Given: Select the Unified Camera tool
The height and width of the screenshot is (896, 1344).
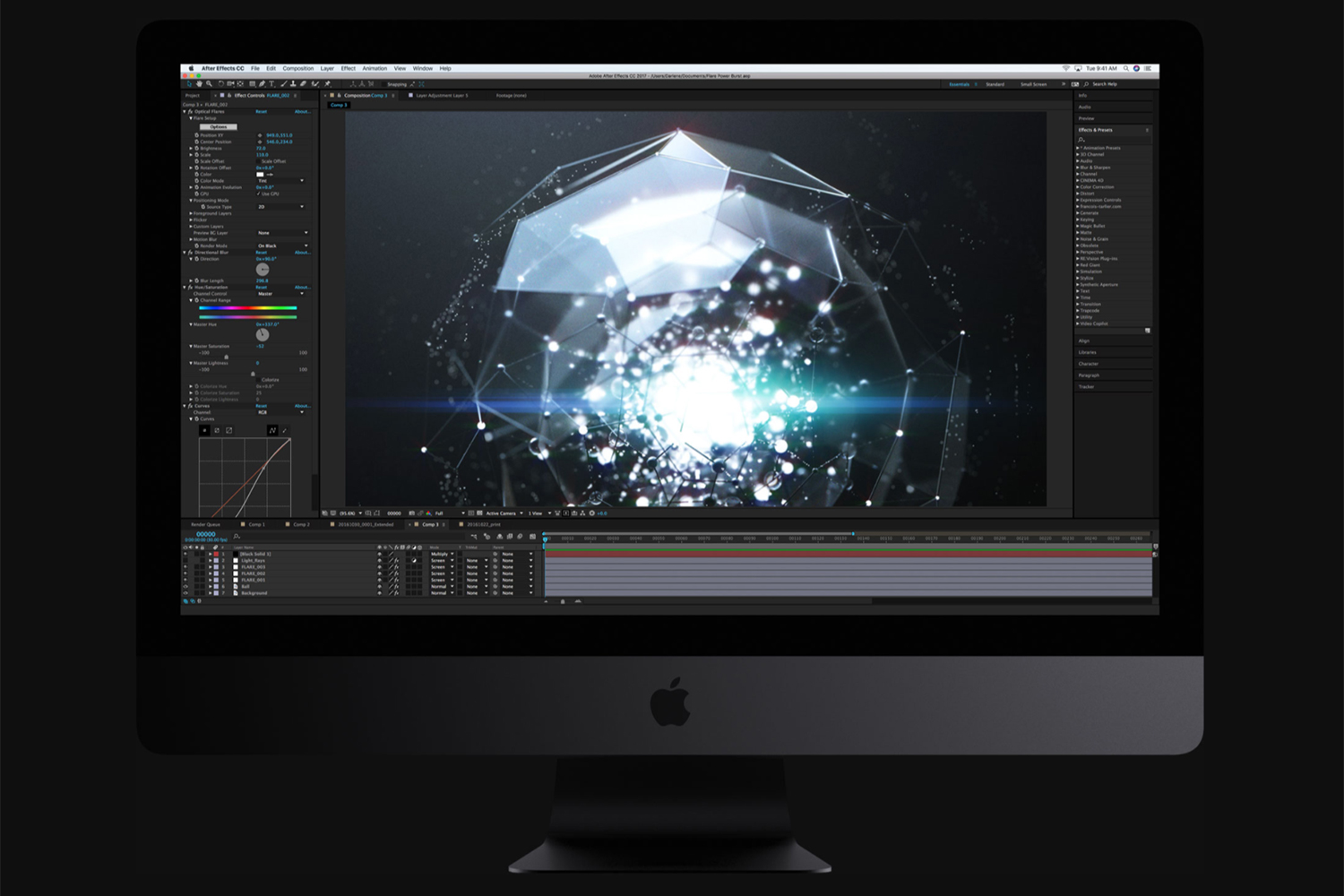Looking at the screenshot, I should [230, 84].
